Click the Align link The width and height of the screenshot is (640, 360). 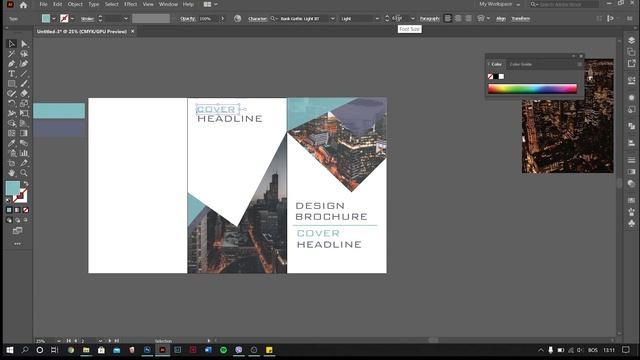[x=500, y=18]
